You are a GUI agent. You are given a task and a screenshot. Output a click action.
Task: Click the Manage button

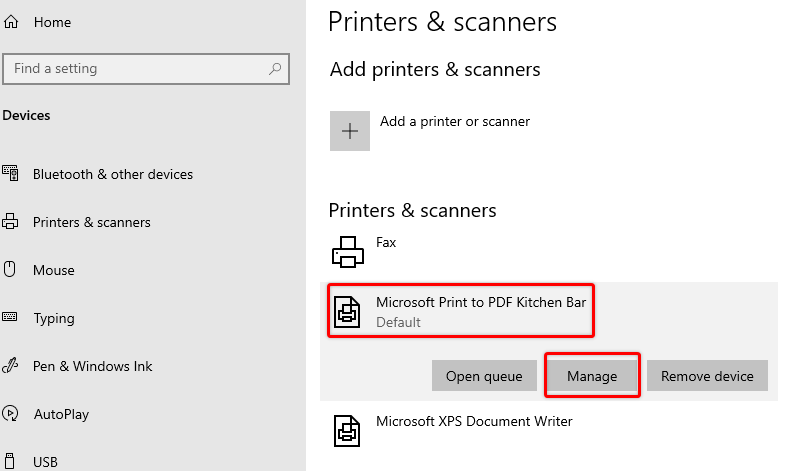[592, 376]
